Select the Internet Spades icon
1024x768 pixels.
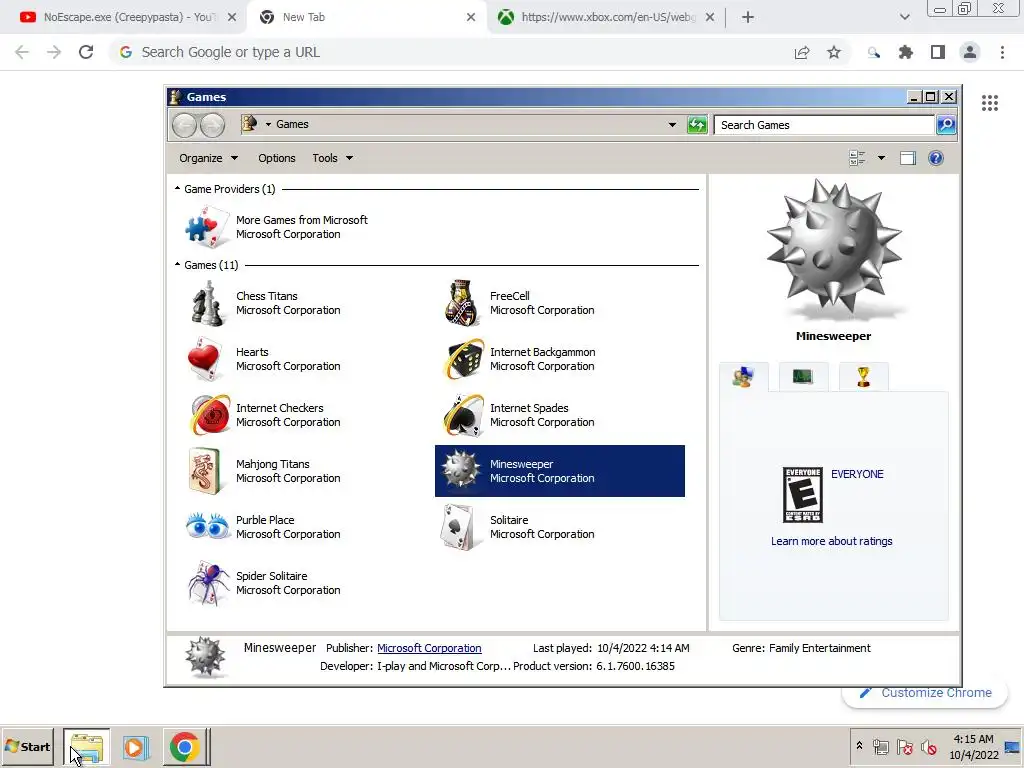coord(463,415)
